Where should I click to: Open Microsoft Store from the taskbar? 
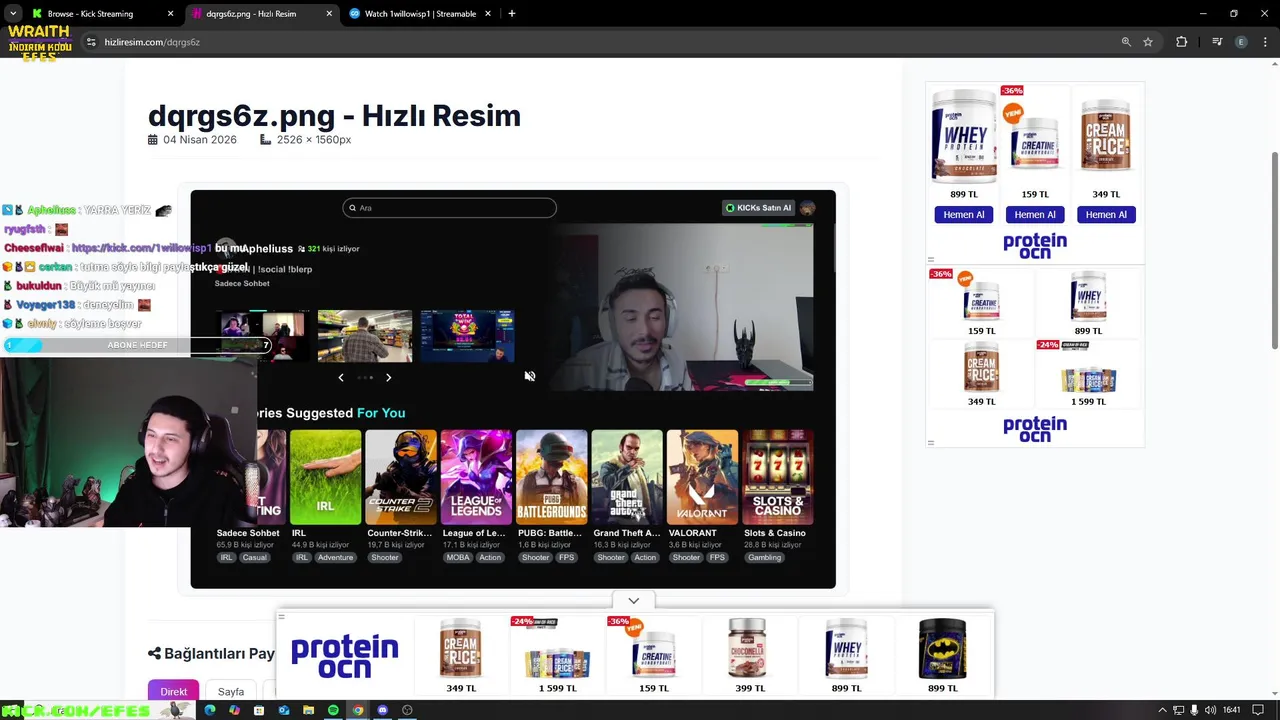[259, 710]
